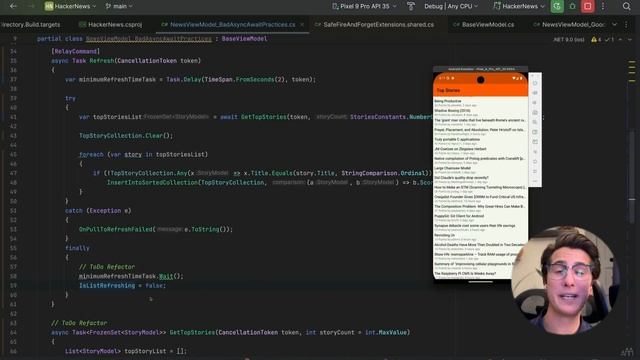Open 'Did Claude's quality drop recently?' story
Image resolution: width=640 pixels, height=360 pixels.
tap(480, 180)
